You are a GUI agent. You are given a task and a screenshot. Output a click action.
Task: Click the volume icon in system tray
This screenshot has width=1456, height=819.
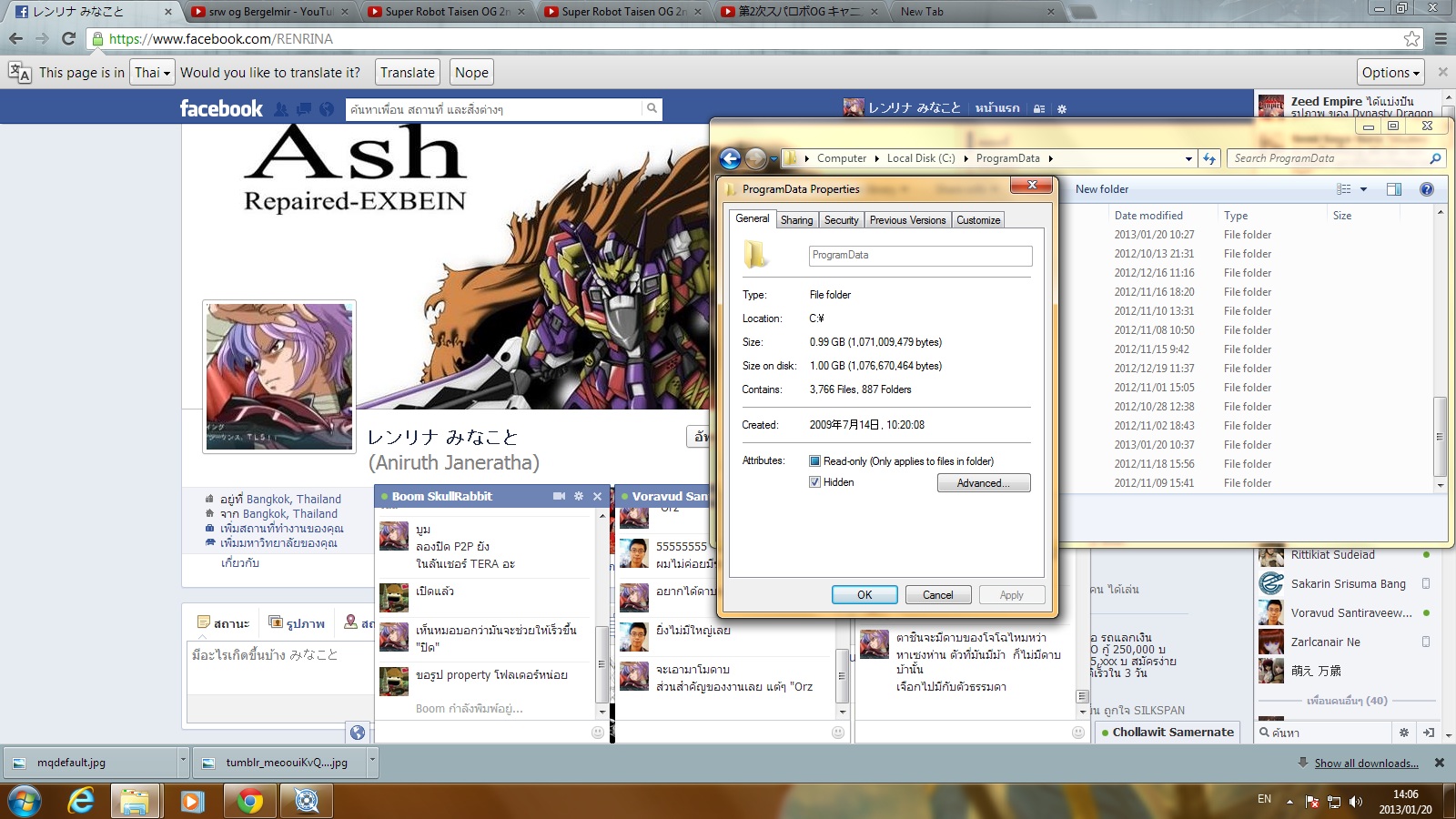click(1356, 801)
